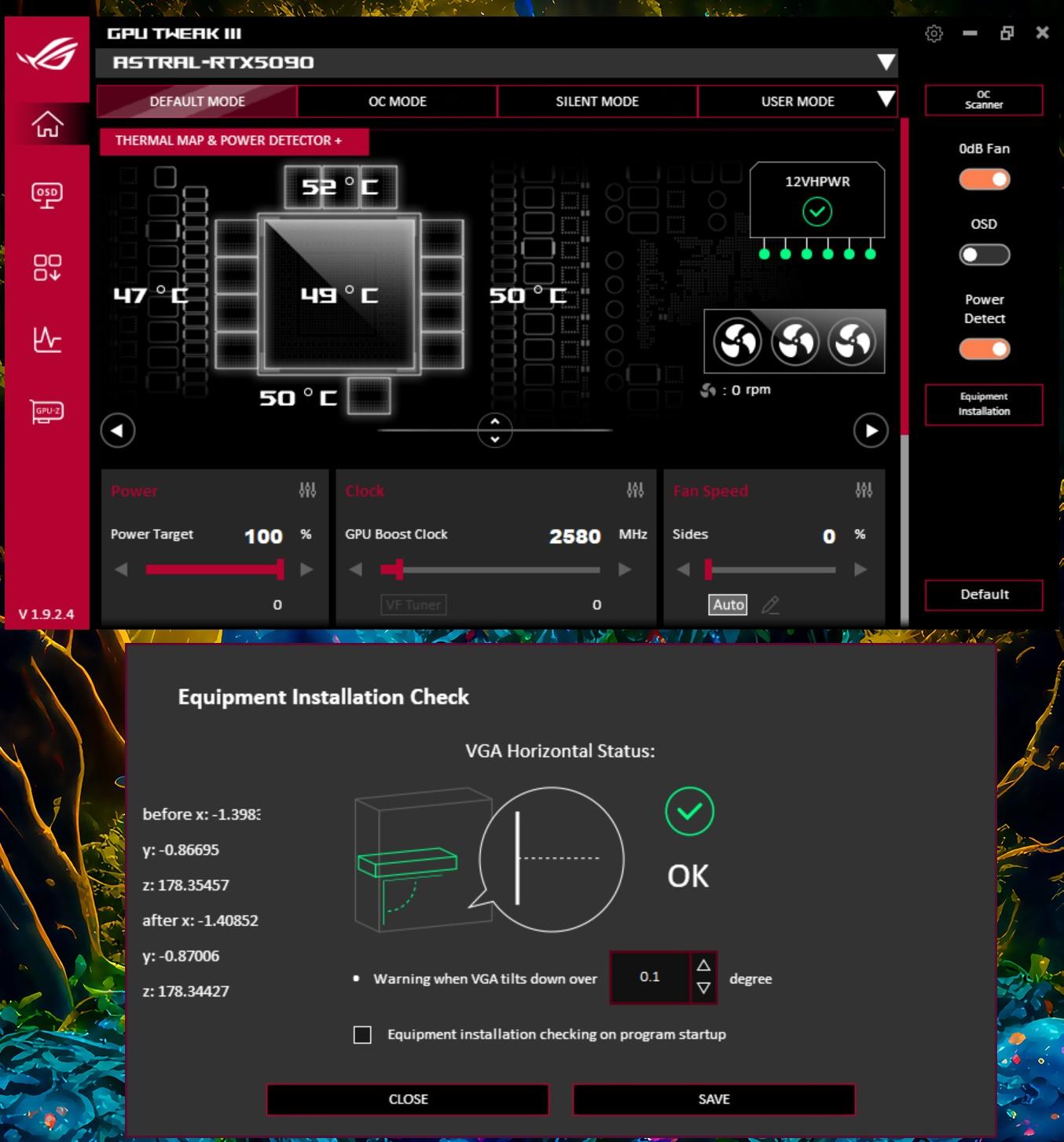This screenshot has height=1142, width=1064.
Task: Open the monitoring graph sidebar icon
Action: [47, 340]
